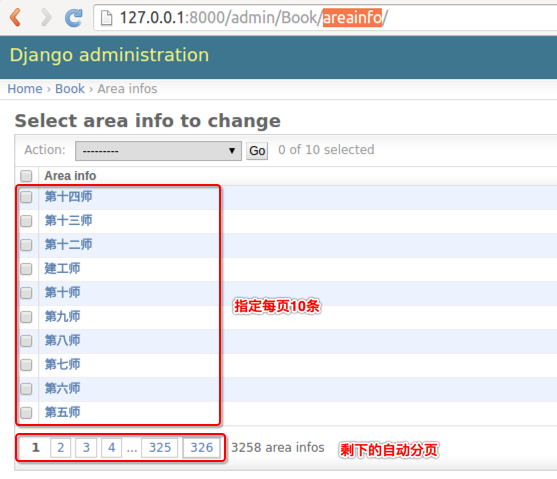Click the browser forward arrow

point(46,17)
